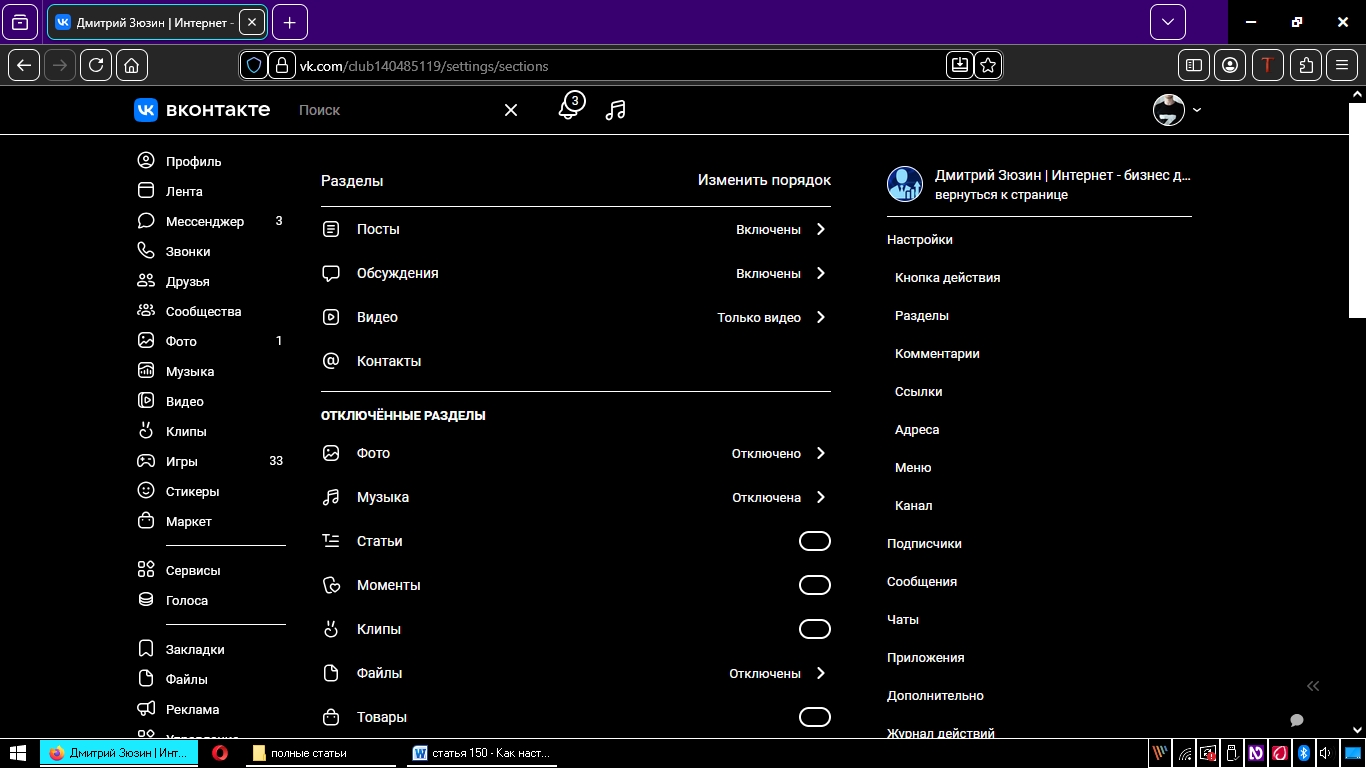Click the VK logo in header
The width and height of the screenshot is (1366, 768).
click(x=202, y=110)
